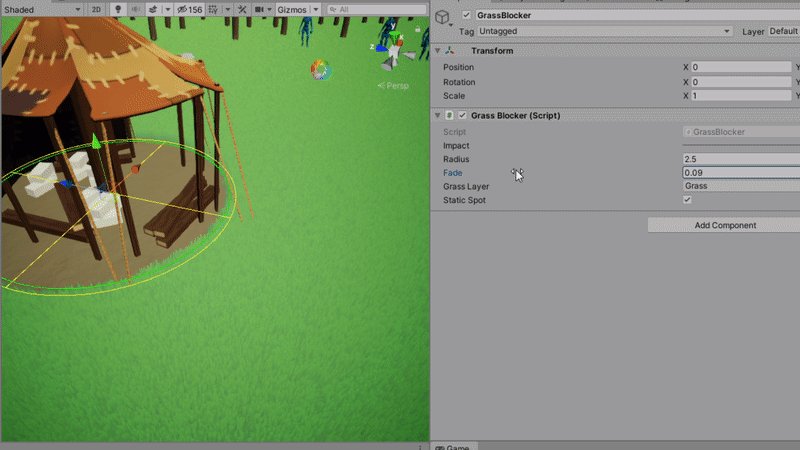Open grid settings dropdown arrow
The image size is (800, 450).
(x=228, y=9)
